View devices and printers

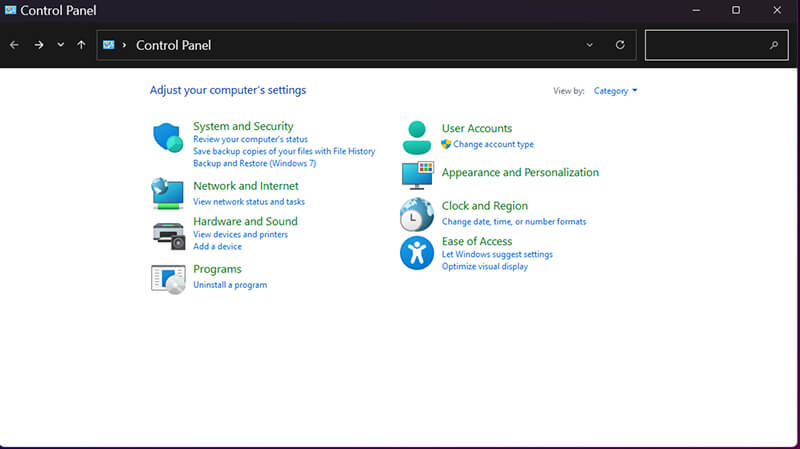pyautogui.click(x=240, y=234)
